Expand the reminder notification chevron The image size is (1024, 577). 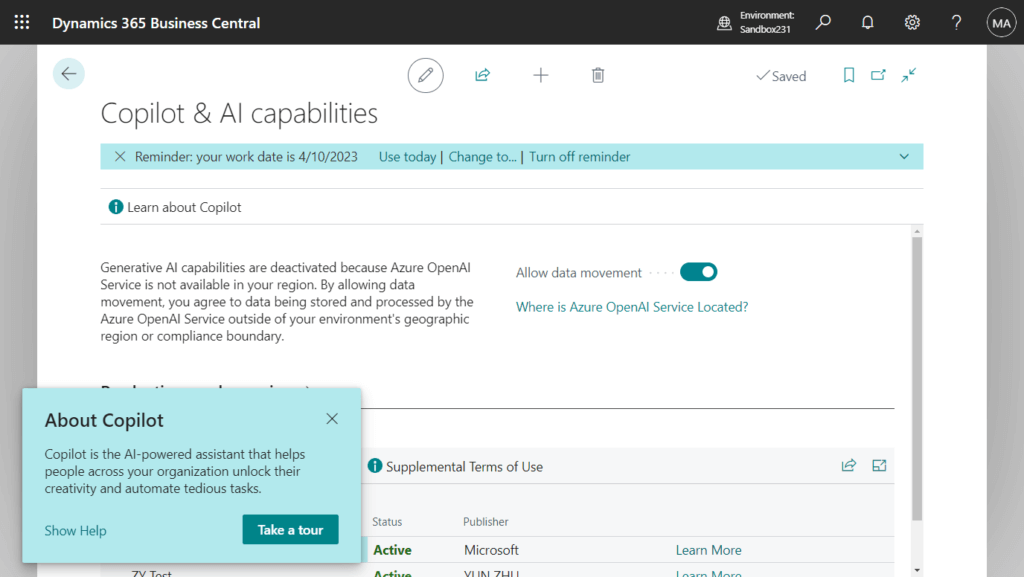(x=904, y=157)
